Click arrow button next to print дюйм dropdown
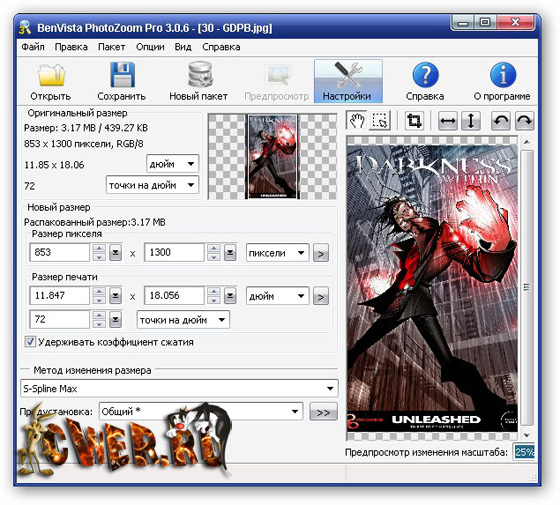 (x=321, y=296)
